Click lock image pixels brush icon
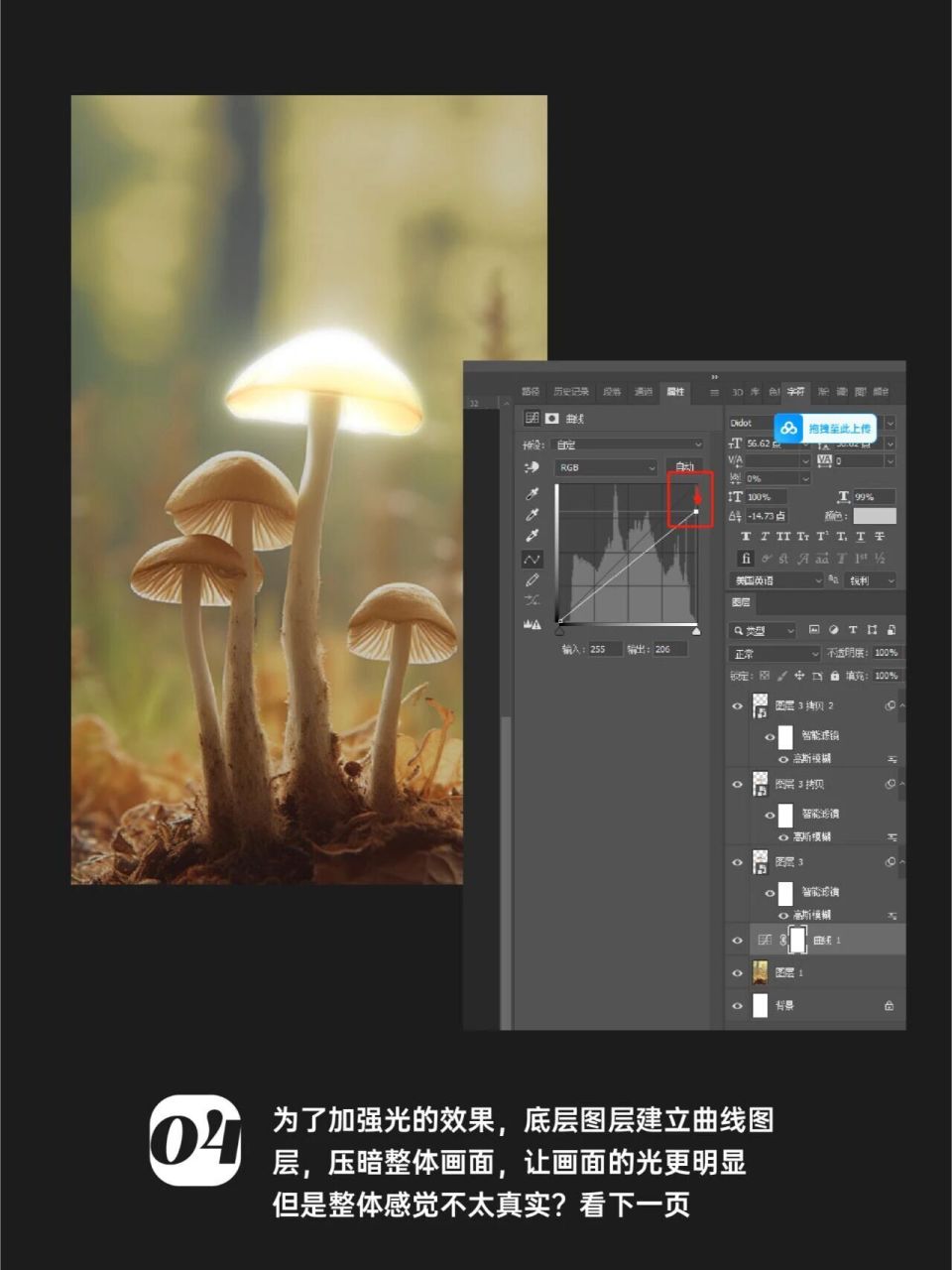 pyautogui.click(x=782, y=676)
